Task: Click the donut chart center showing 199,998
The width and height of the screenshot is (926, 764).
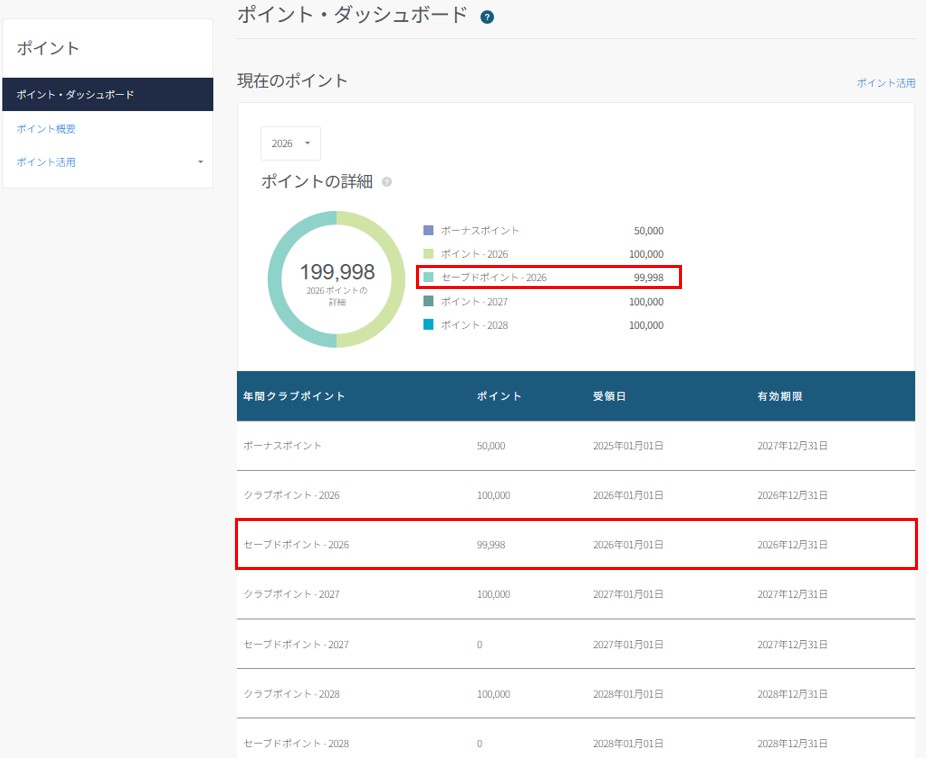Action: [x=337, y=279]
